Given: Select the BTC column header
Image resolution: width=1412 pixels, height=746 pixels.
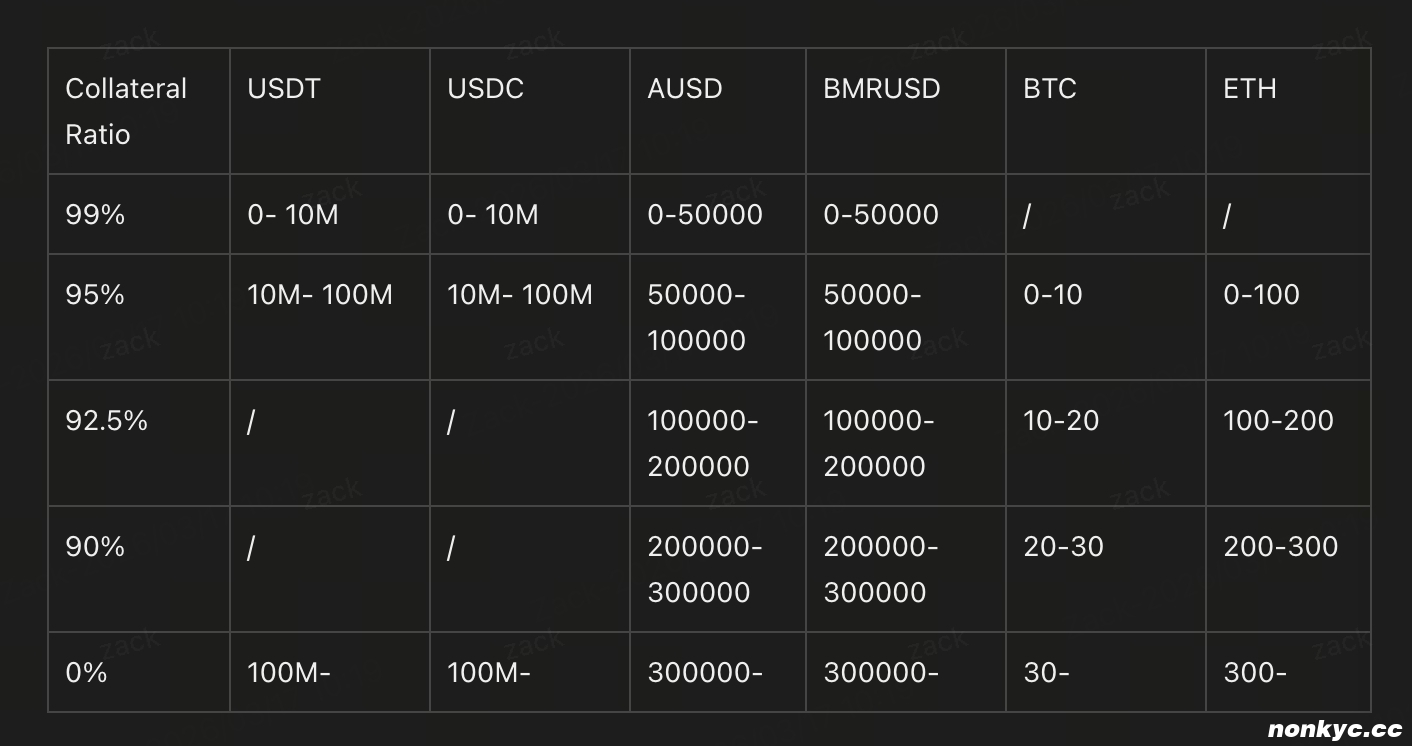Looking at the screenshot, I should [1050, 89].
